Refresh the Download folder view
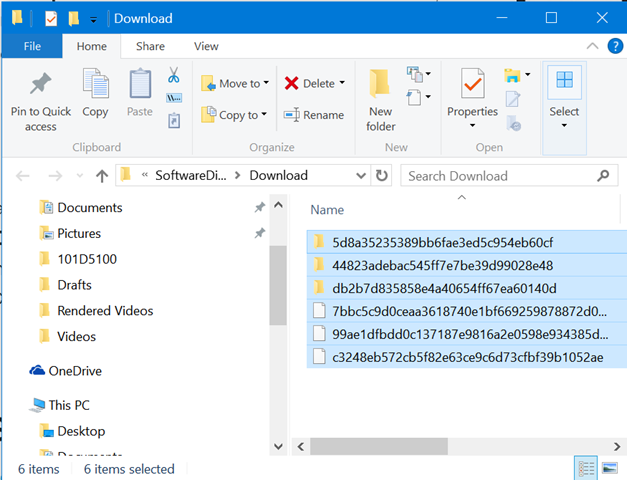627x480 pixels. pyautogui.click(x=381, y=176)
